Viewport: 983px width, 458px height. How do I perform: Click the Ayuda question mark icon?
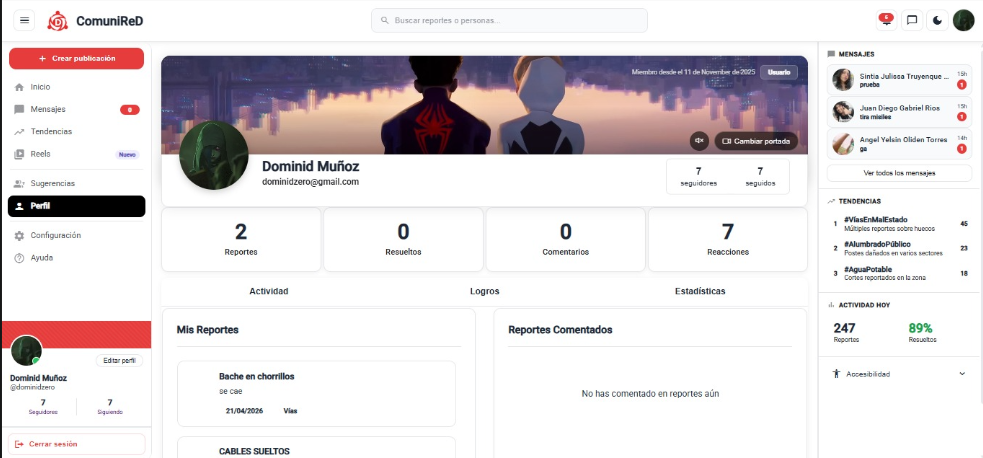click(x=19, y=258)
